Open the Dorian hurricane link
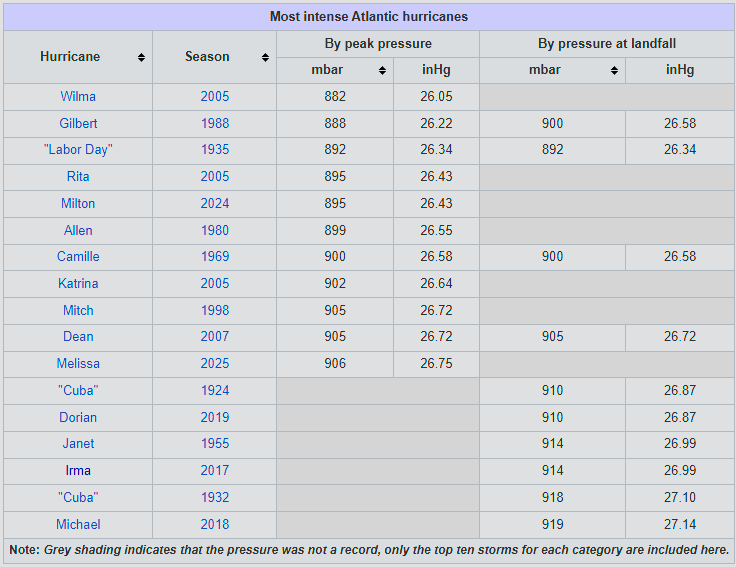Viewport: 736px width, 567px height. tap(78, 417)
